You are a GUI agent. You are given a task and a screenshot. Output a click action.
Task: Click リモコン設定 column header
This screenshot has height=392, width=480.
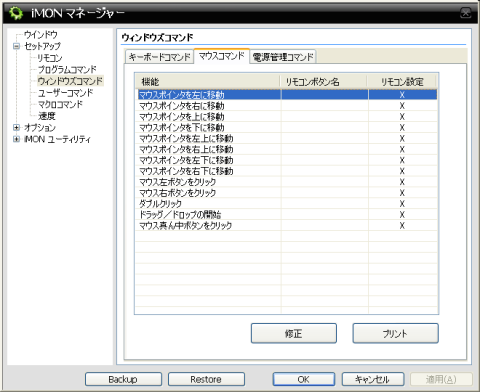(402, 82)
